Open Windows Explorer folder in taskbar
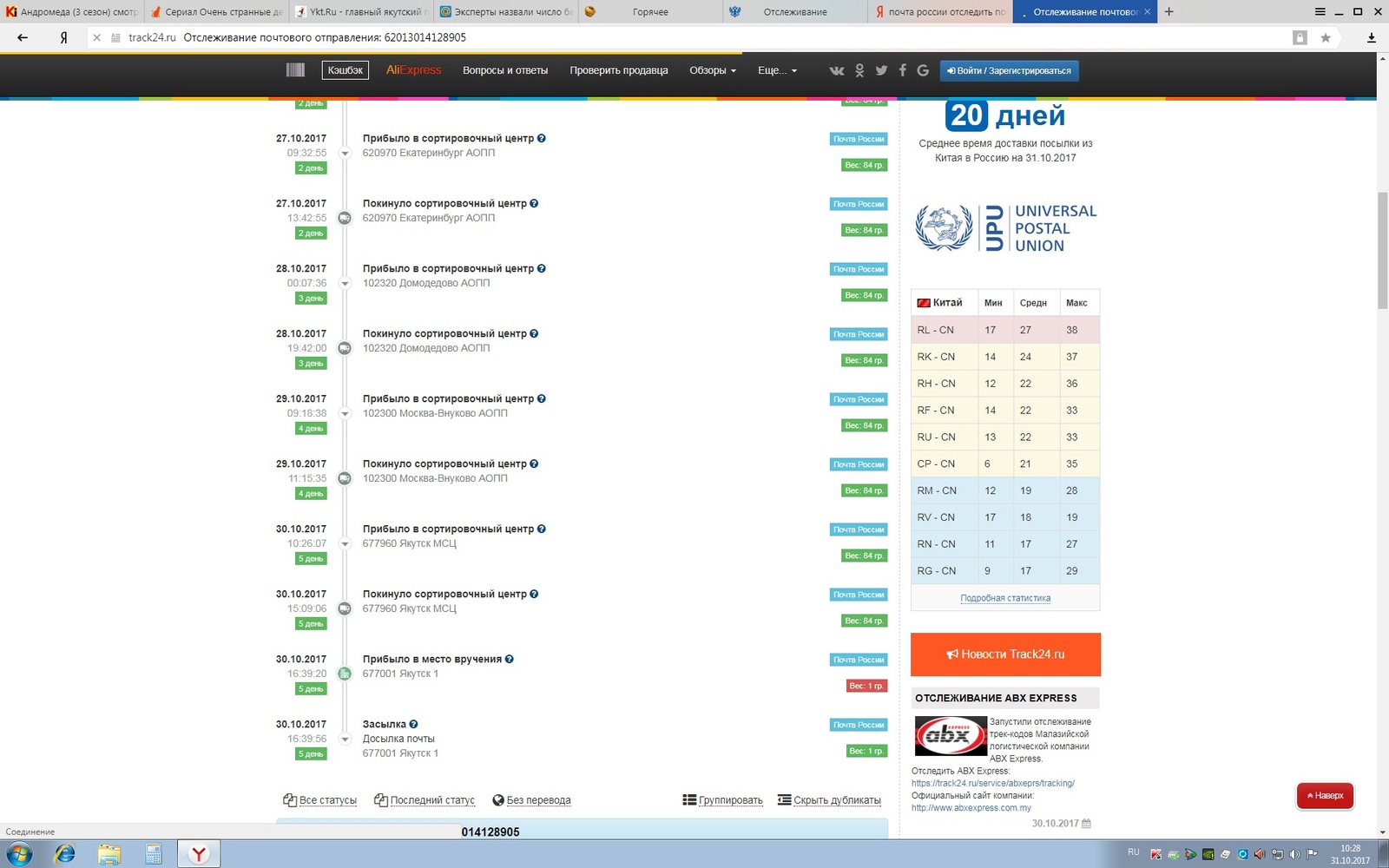The image size is (1389, 868). click(109, 854)
